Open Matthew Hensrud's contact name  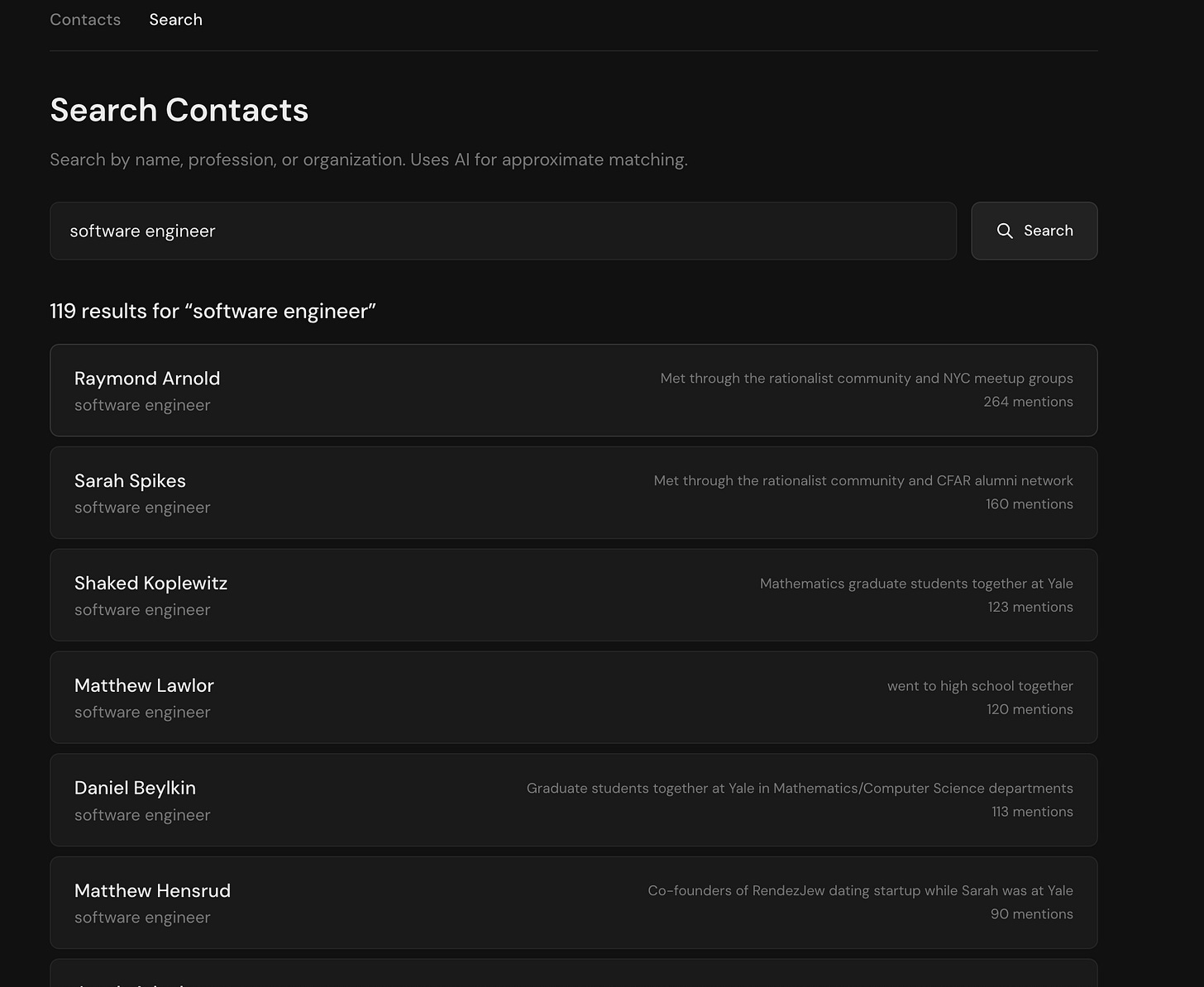(x=152, y=891)
